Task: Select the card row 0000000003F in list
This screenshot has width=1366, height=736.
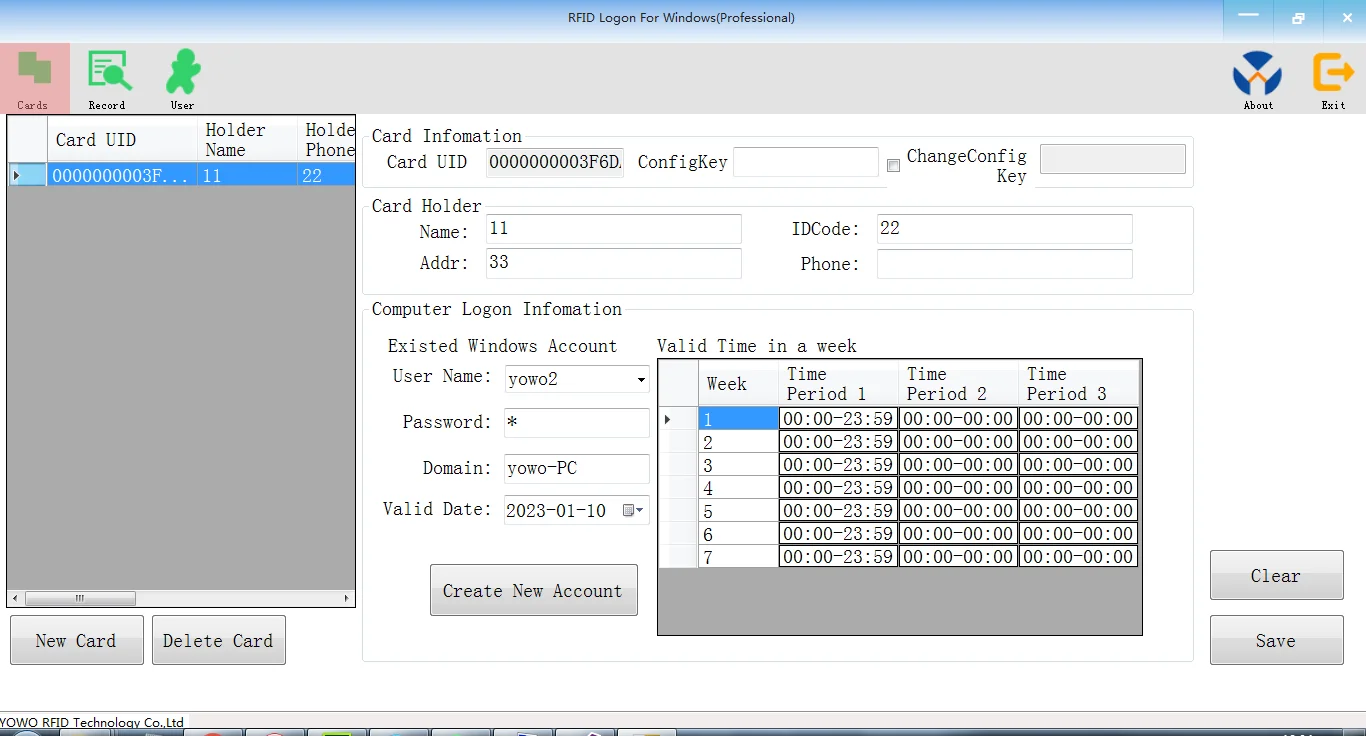Action: point(120,175)
